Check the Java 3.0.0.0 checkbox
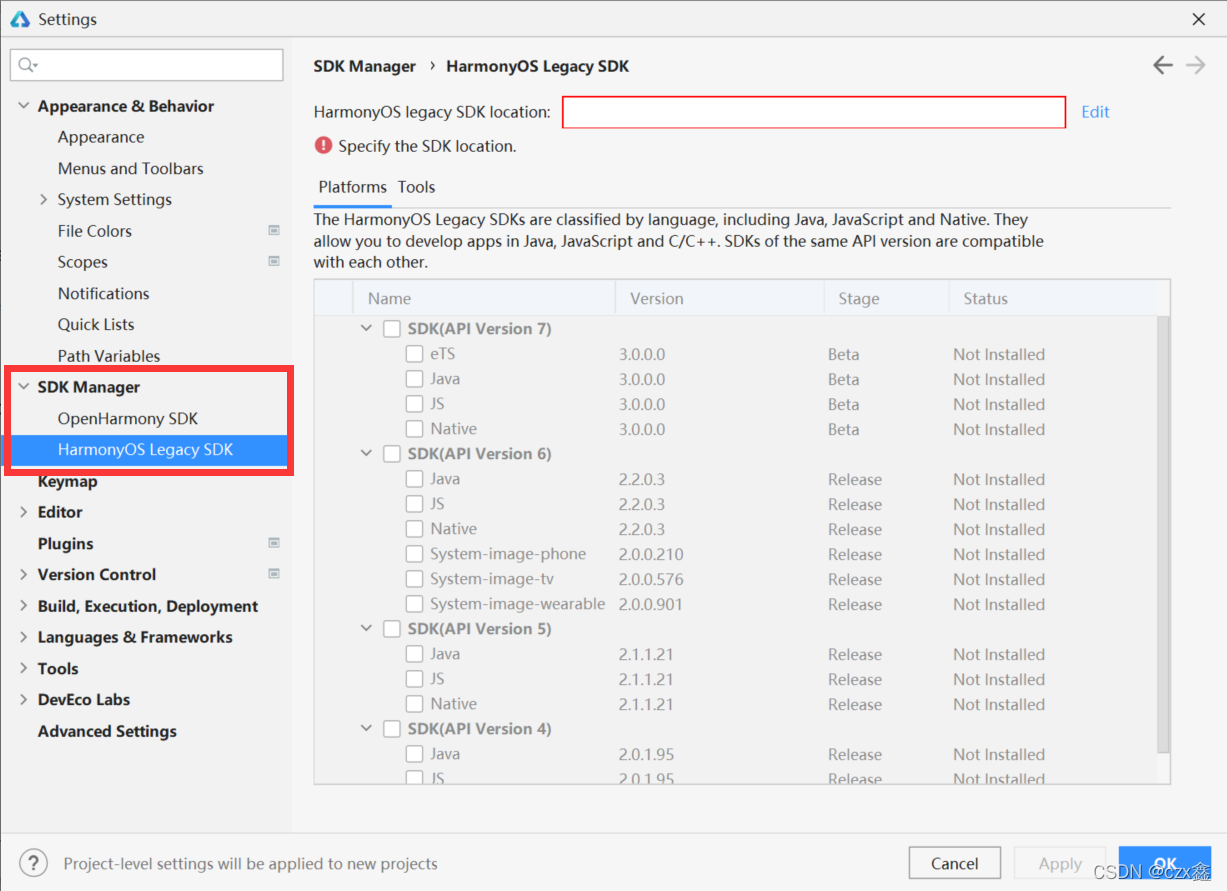The image size is (1227, 891). pyautogui.click(x=414, y=379)
